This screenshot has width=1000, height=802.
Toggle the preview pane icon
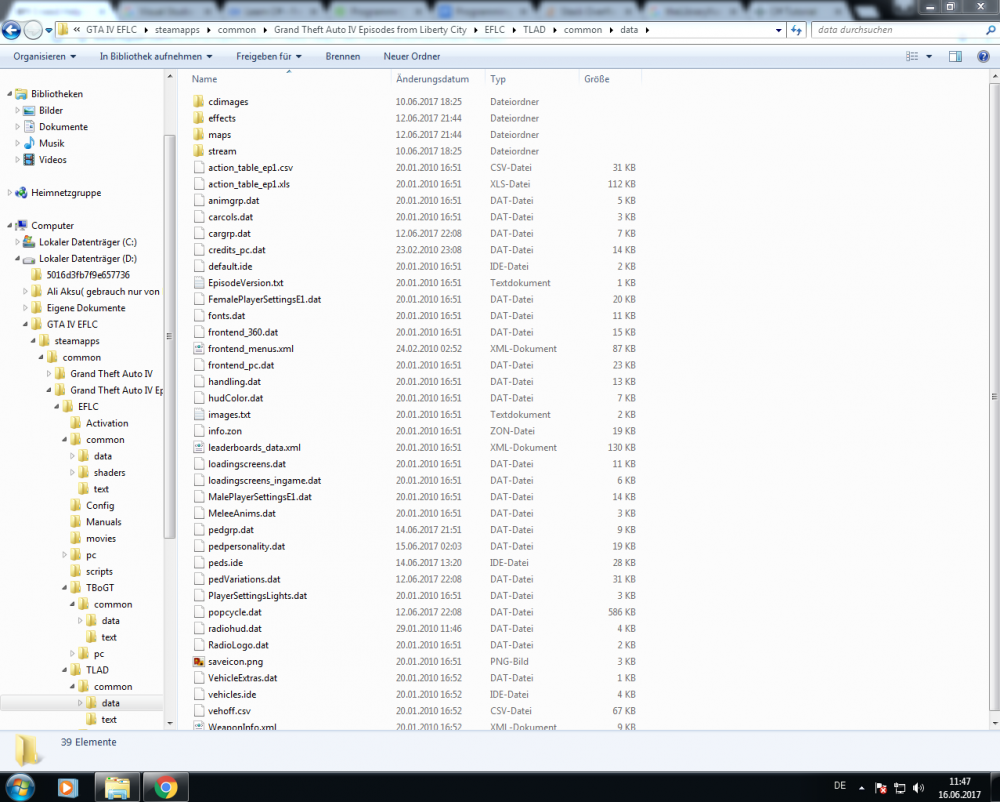tap(956, 56)
